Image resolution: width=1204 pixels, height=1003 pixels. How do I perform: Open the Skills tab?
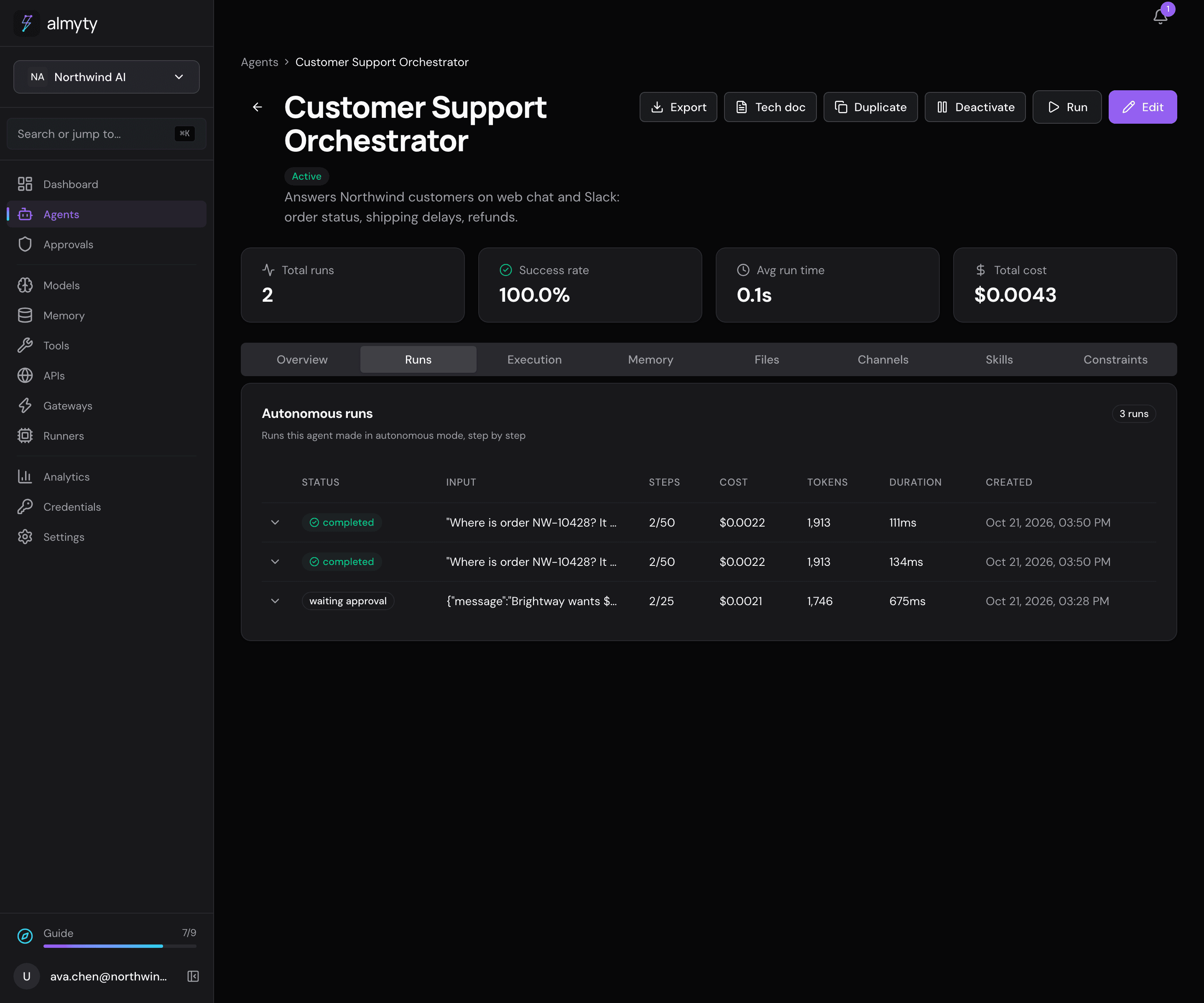(x=999, y=359)
